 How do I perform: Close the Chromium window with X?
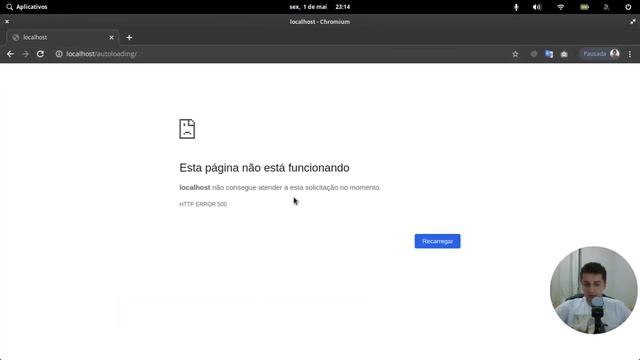7,22
